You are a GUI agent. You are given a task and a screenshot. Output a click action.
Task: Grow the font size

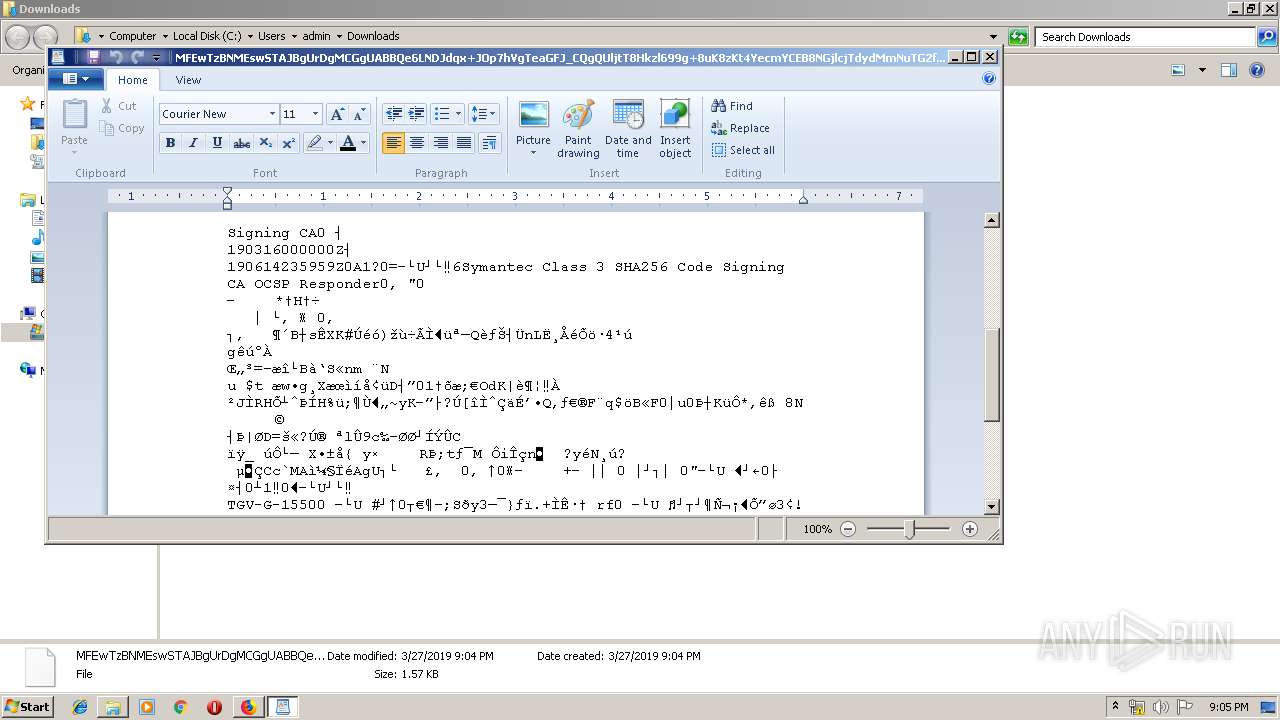point(337,114)
